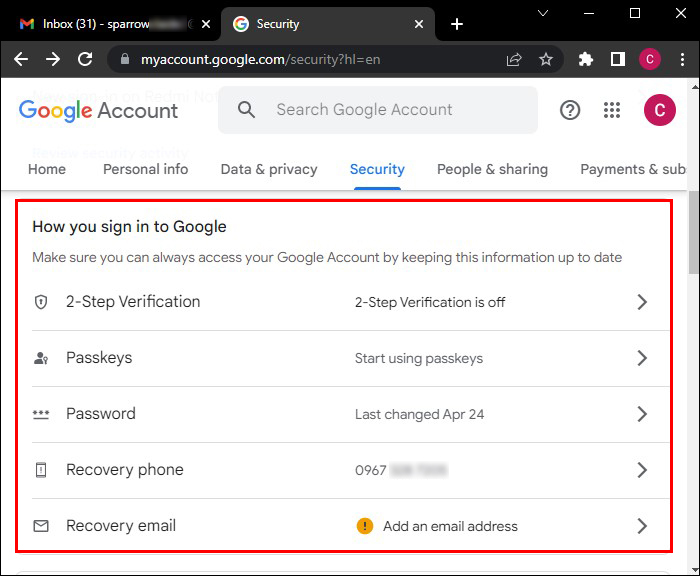Open a new browser tab
This screenshot has width=700, height=576.
click(x=457, y=24)
